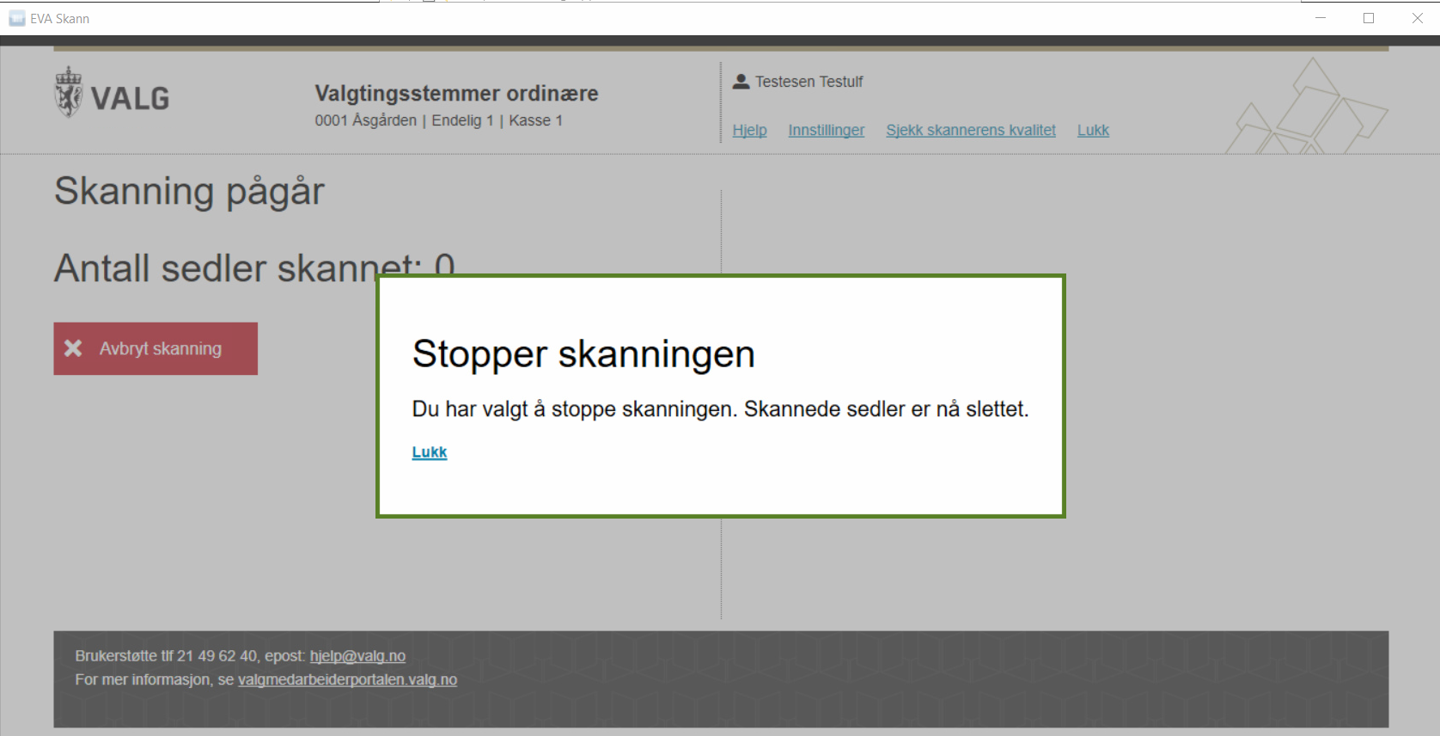Select Sjekk skannerens kvalitet
The height and width of the screenshot is (736, 1440).
point(970,130)
